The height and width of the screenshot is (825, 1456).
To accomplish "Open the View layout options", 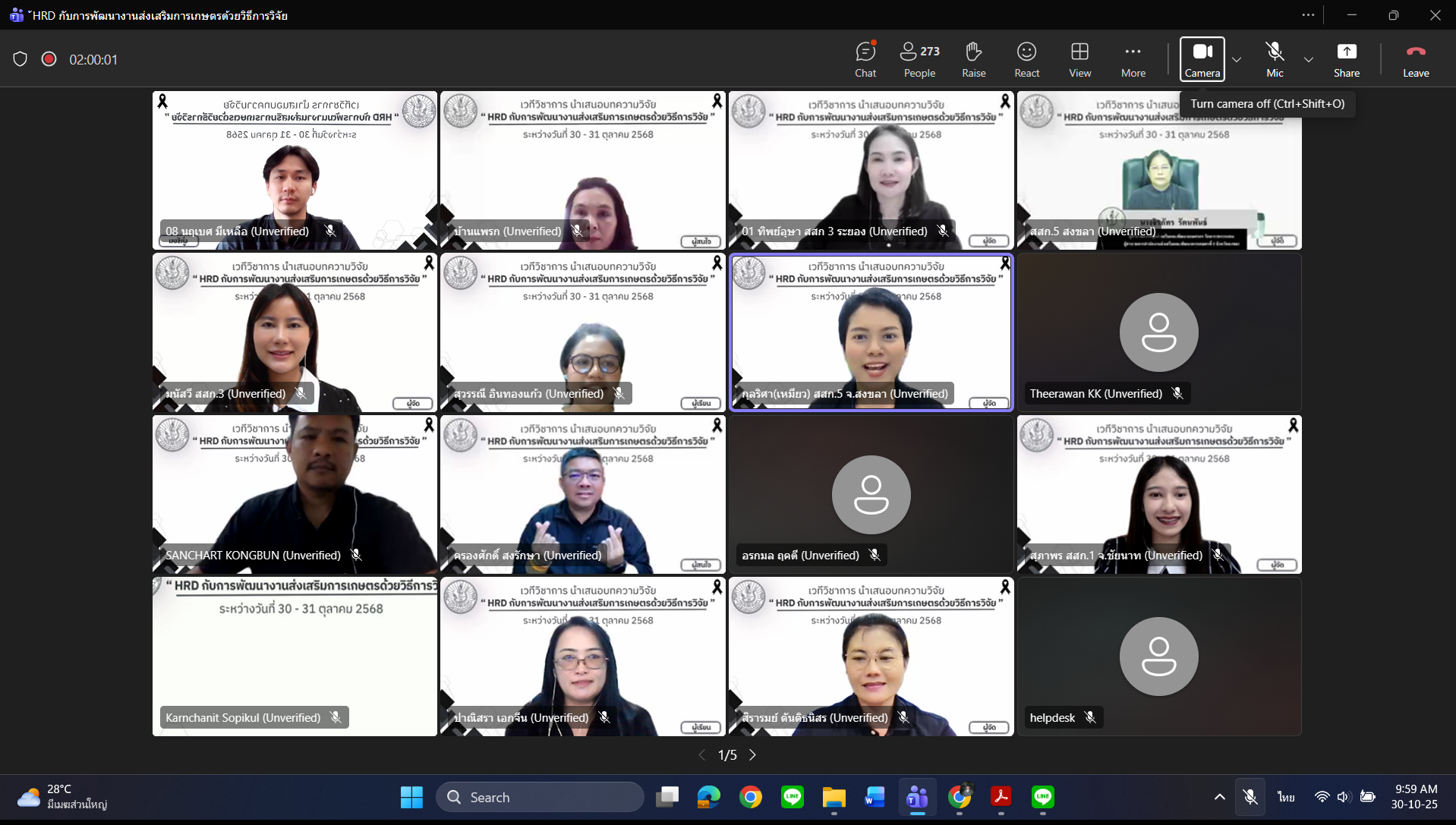I will (x=1079, y=59).
